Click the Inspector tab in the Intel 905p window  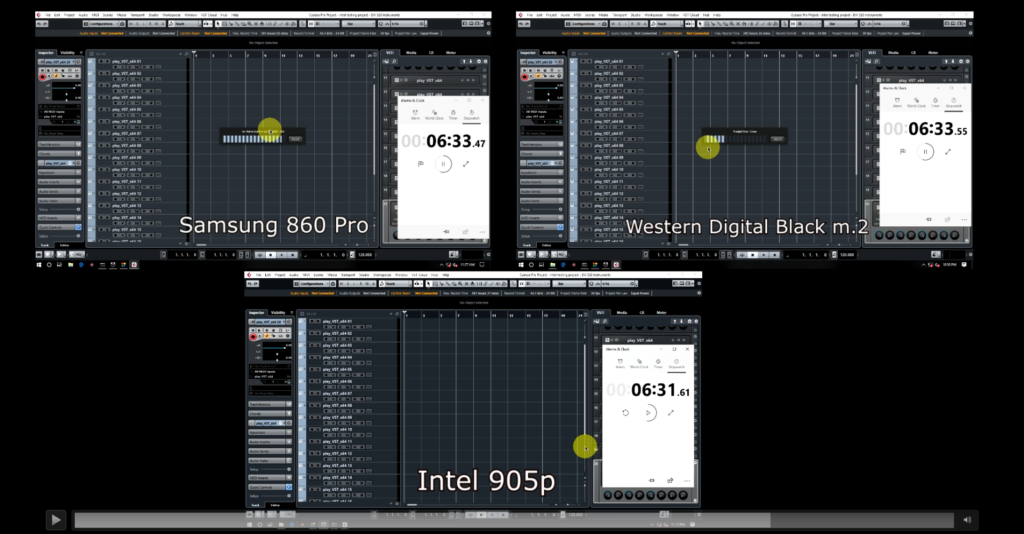pyautogui.click(x=257, y=313)
